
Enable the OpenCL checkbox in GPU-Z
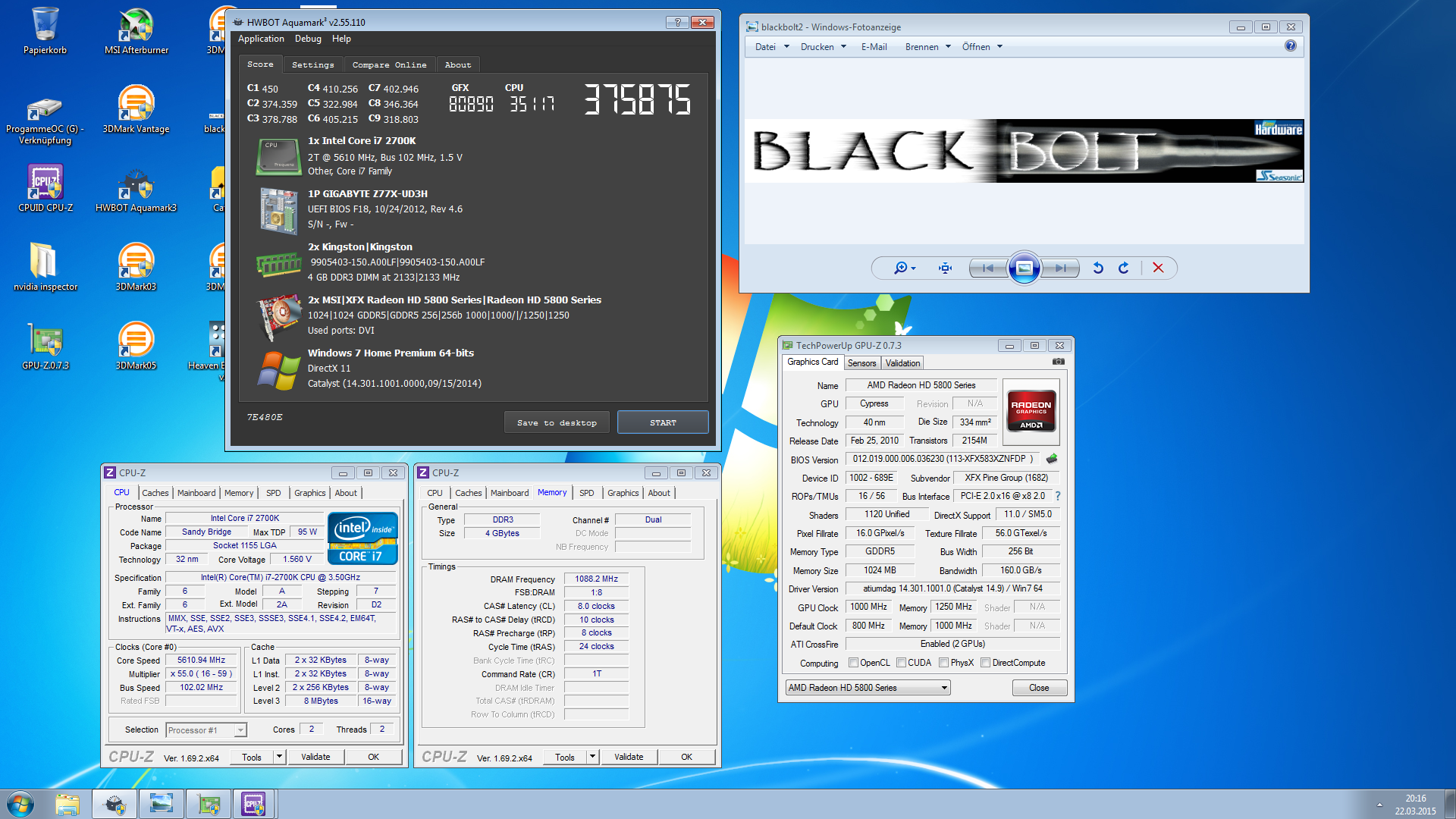pos(853,663)
